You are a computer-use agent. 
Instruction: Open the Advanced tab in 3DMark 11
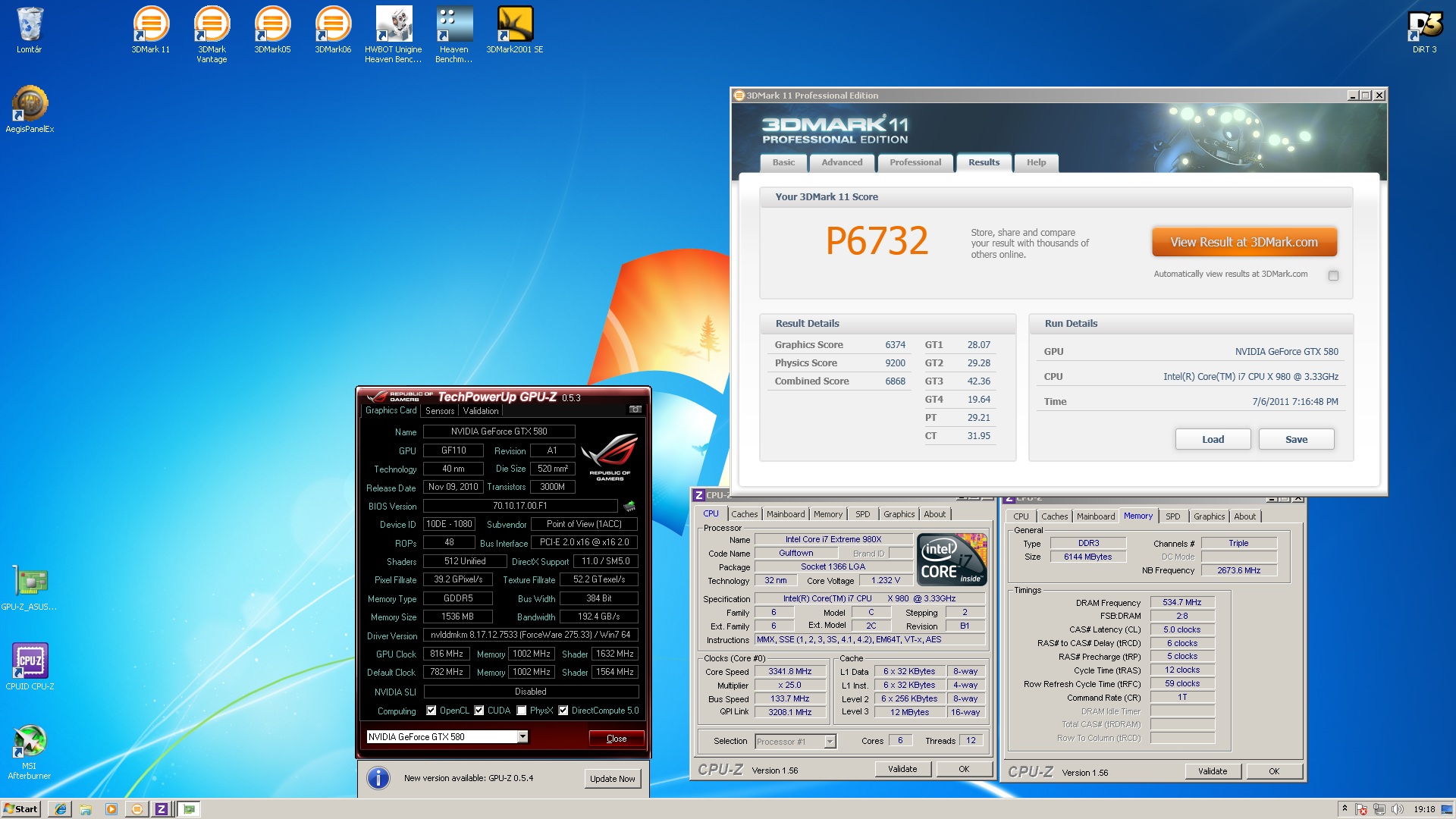(x=842, y=162)
